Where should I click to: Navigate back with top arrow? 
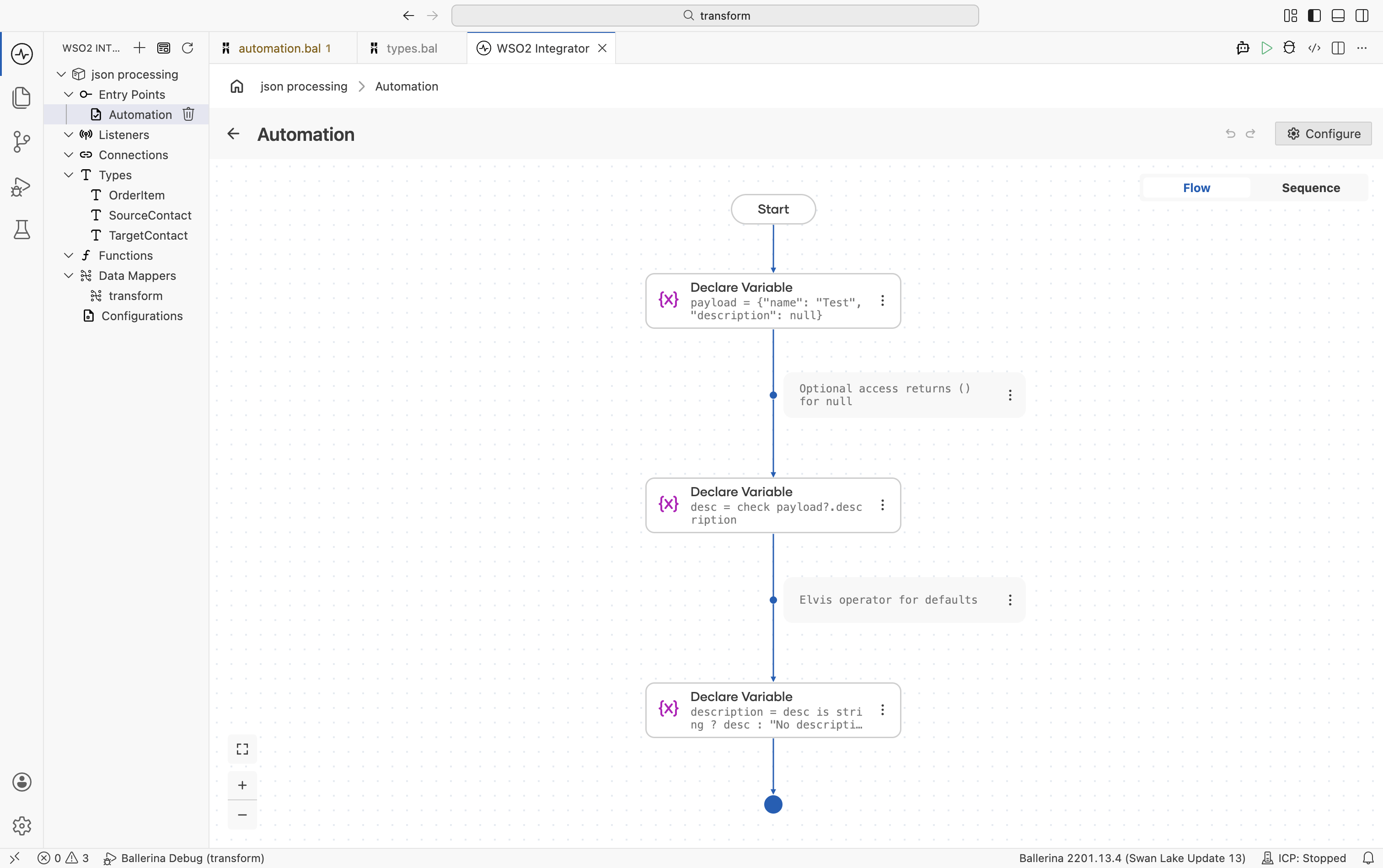point(408,16)
